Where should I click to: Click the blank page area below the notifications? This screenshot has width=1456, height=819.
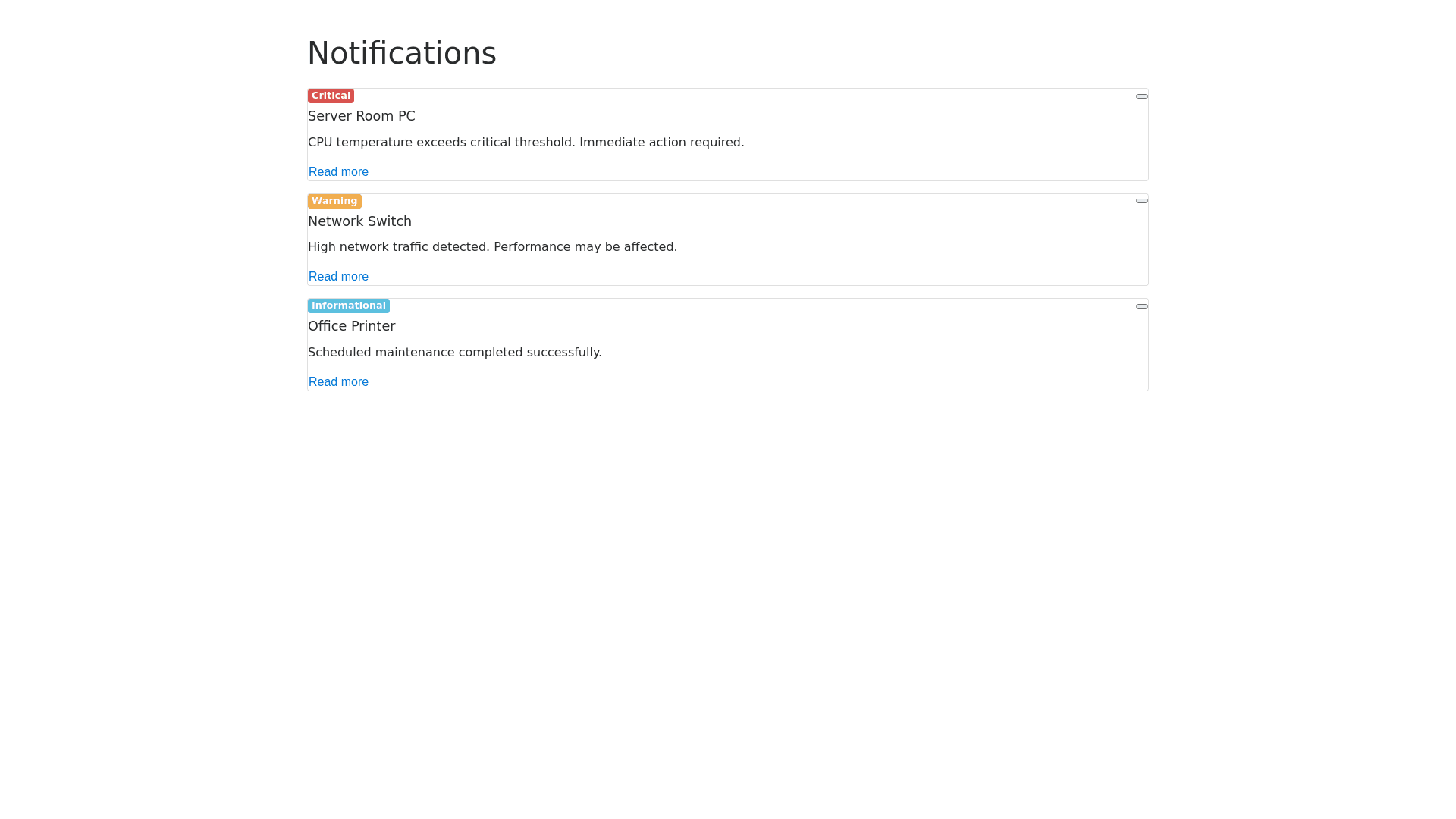point(728,591)
